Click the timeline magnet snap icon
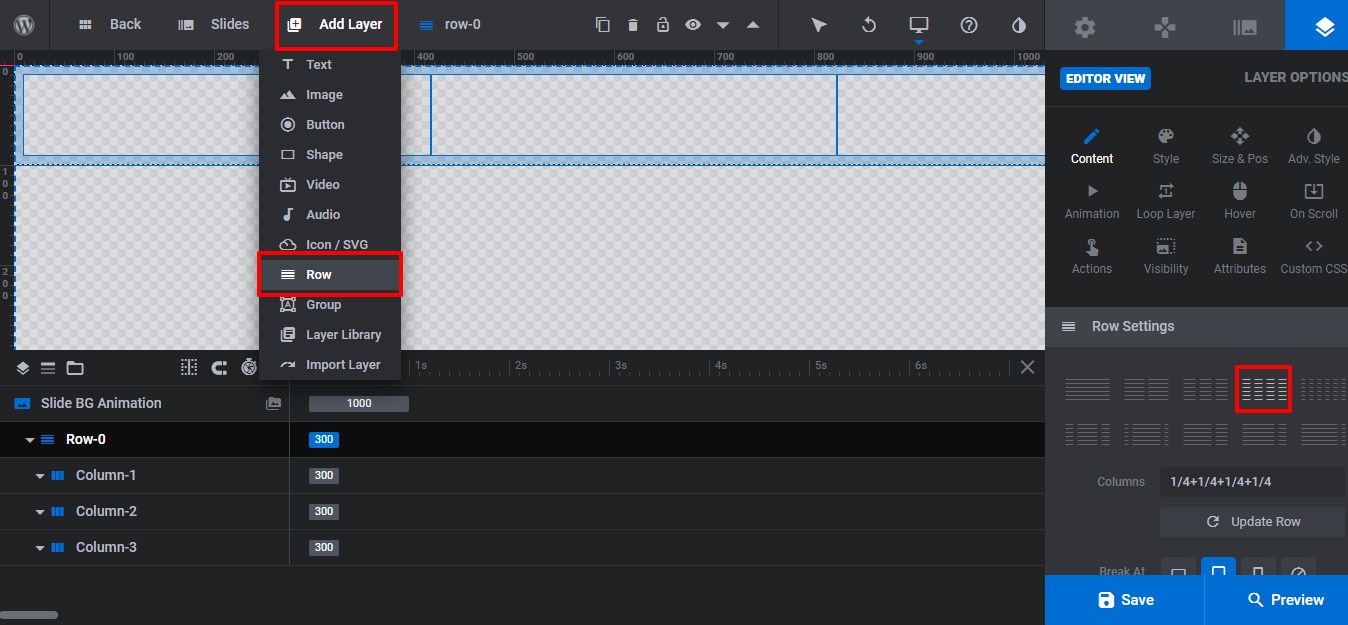This screenshot has width=1348, height=625. (219, 368)
